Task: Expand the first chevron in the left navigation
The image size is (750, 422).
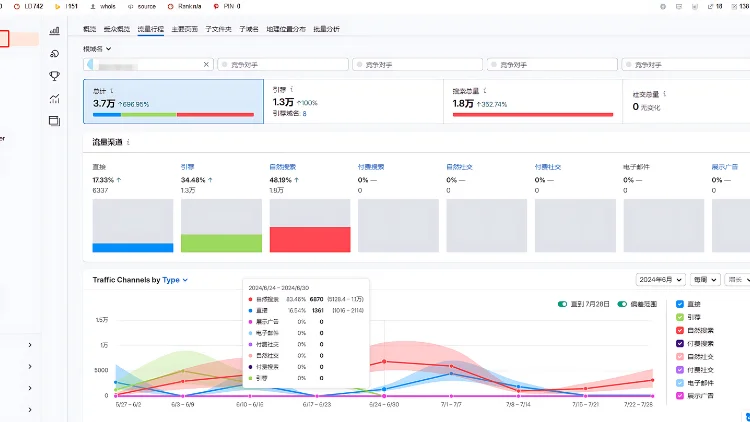Action: pyautogui.click(x=30, y=345)
